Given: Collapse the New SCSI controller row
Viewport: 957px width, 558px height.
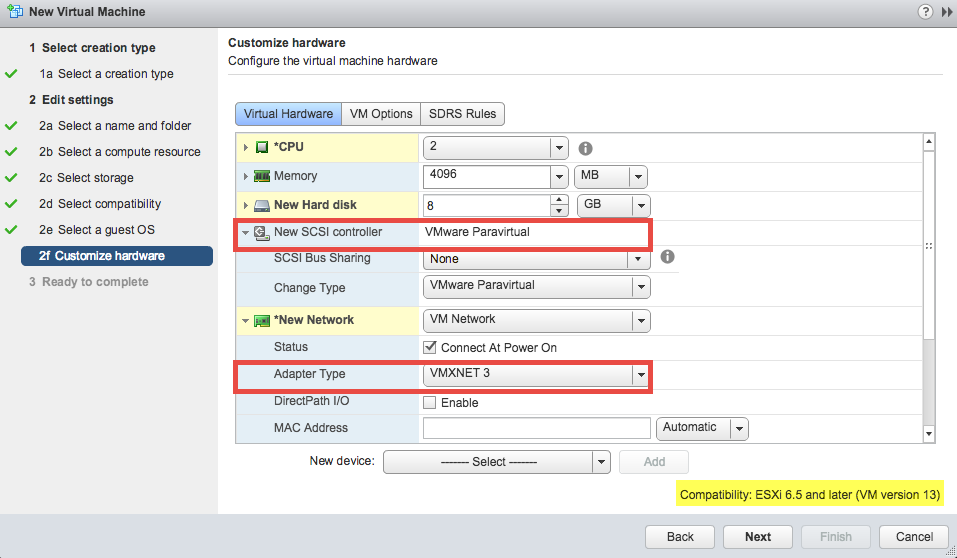Looking at the screenshot, I should [245, 233].
